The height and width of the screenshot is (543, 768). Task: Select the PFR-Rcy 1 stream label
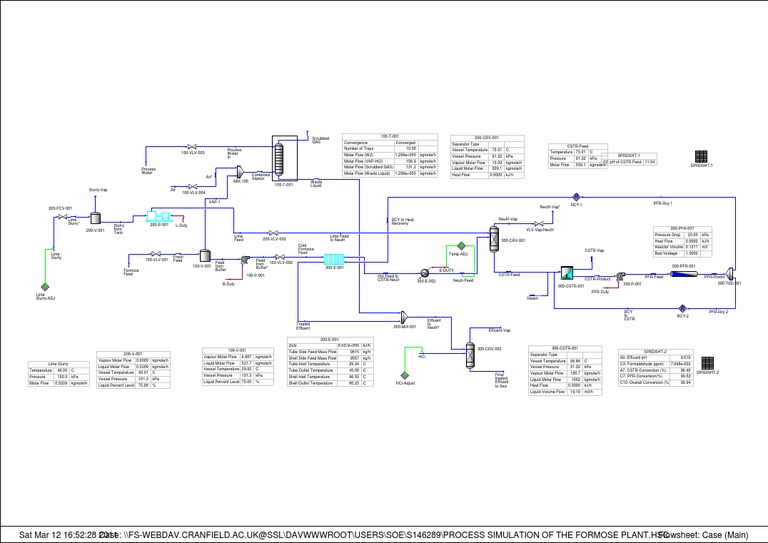tap(663, 203)
